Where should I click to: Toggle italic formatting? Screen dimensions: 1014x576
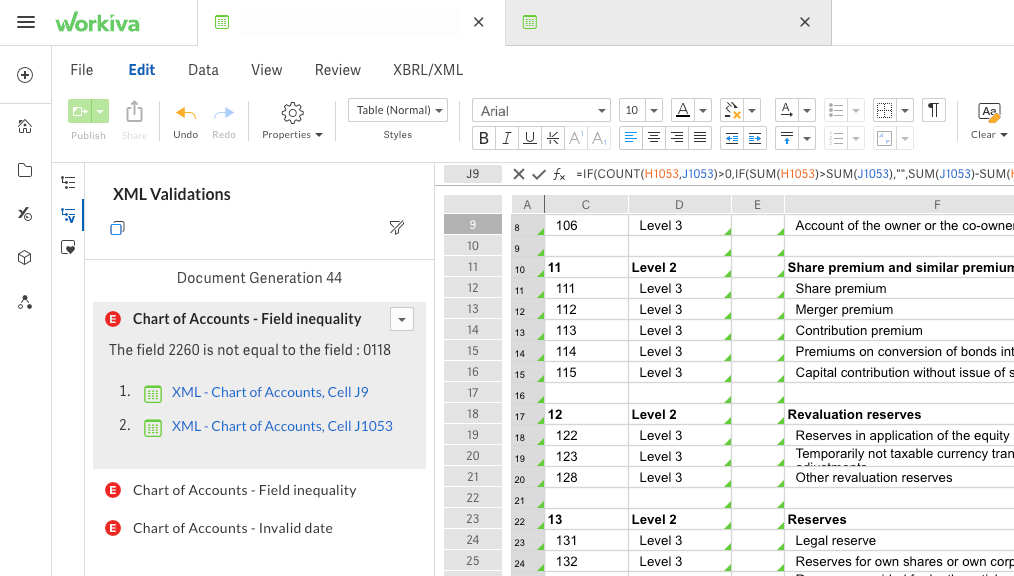click(507, 138)
